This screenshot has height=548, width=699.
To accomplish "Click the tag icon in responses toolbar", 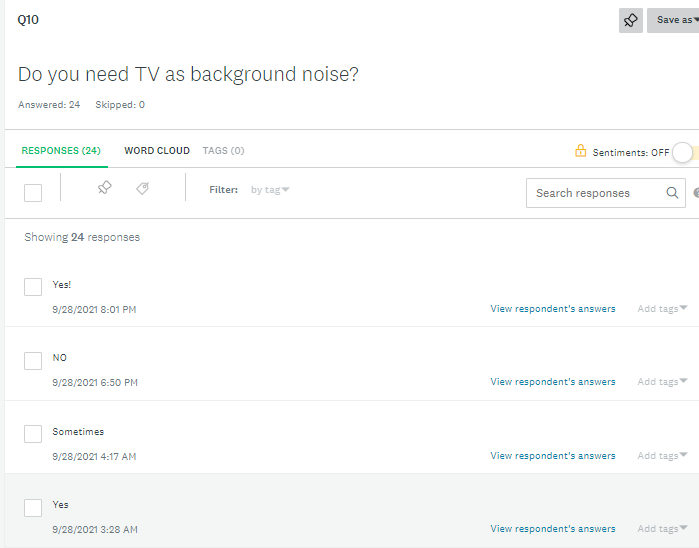I will pos(143,188).
